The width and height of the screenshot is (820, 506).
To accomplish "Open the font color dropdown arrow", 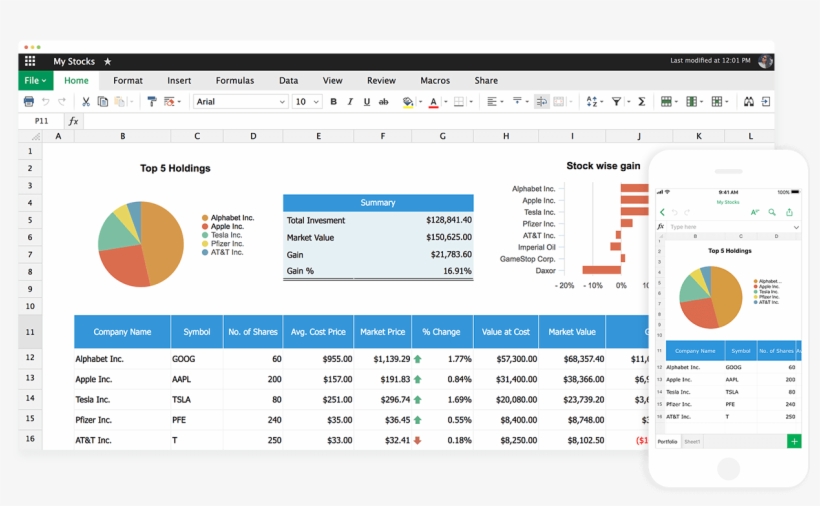I will tap(446, 102).
